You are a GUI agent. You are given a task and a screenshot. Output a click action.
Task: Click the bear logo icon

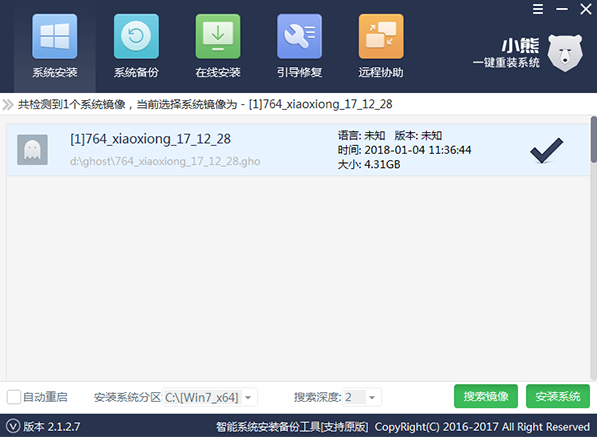point(565,53)
